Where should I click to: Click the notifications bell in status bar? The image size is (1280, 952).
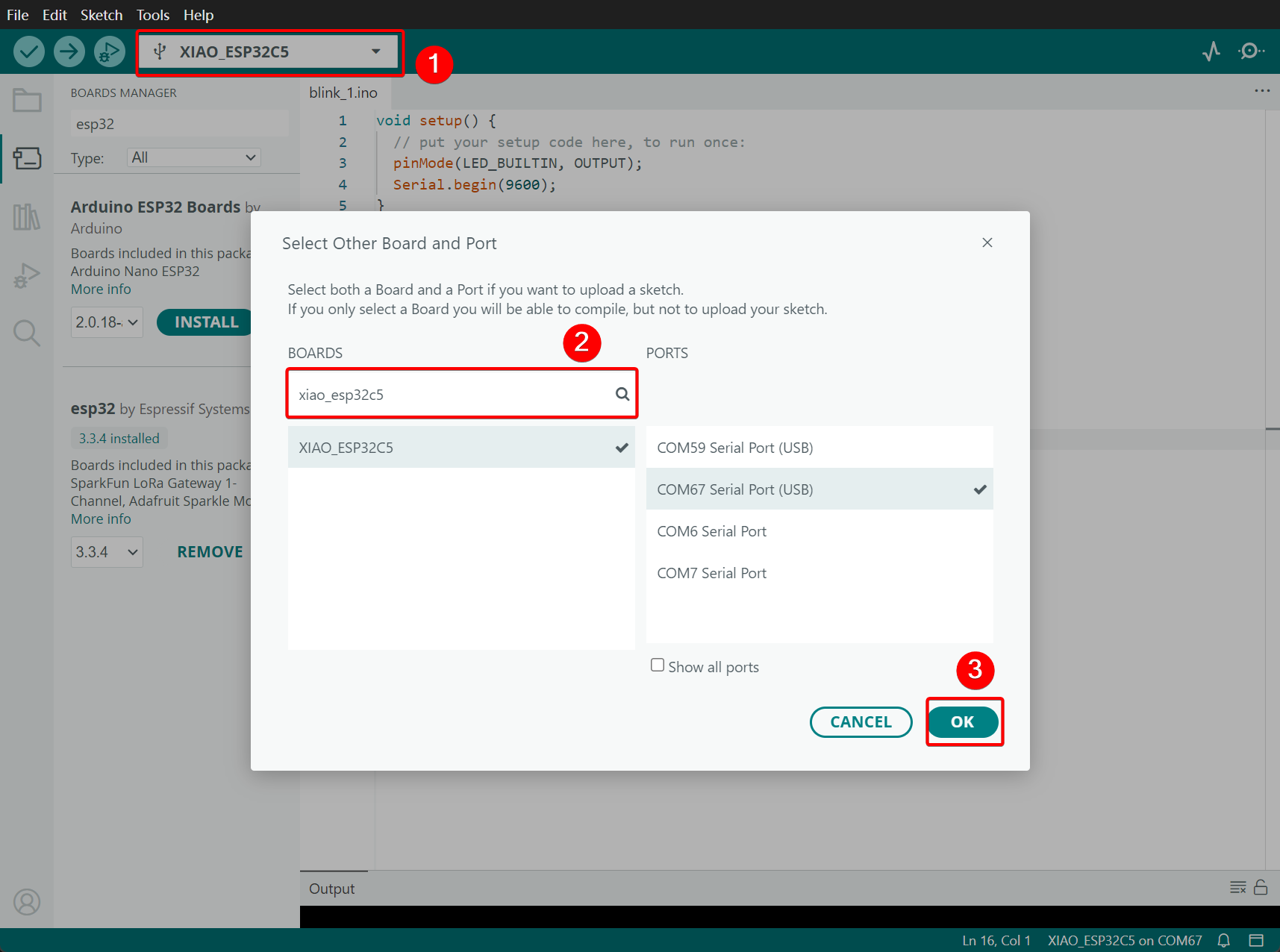1224,940
